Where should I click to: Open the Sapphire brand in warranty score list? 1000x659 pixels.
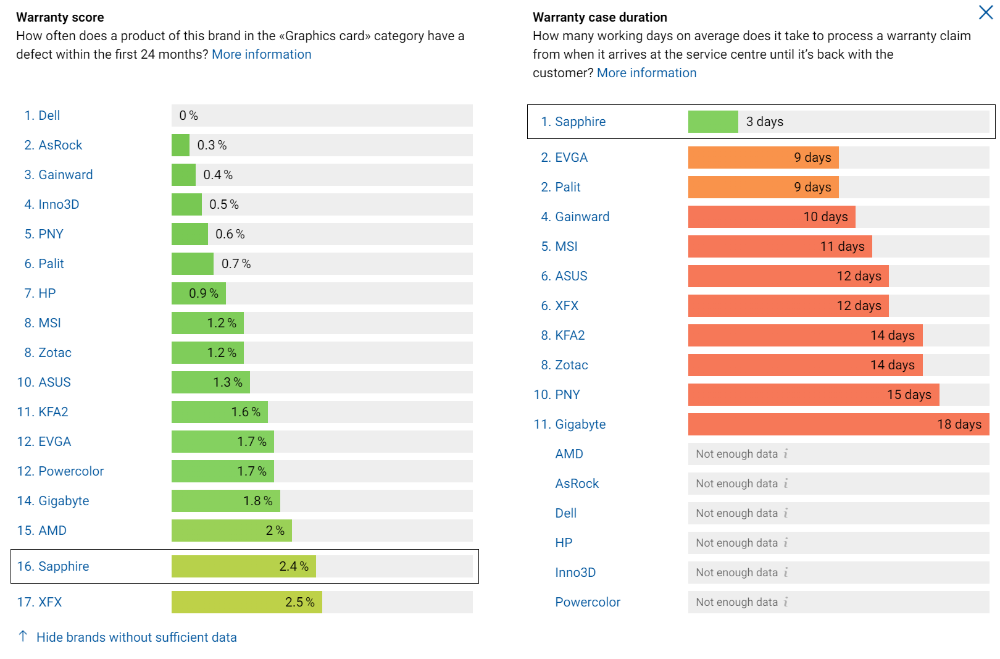click(x=53, y=566)
